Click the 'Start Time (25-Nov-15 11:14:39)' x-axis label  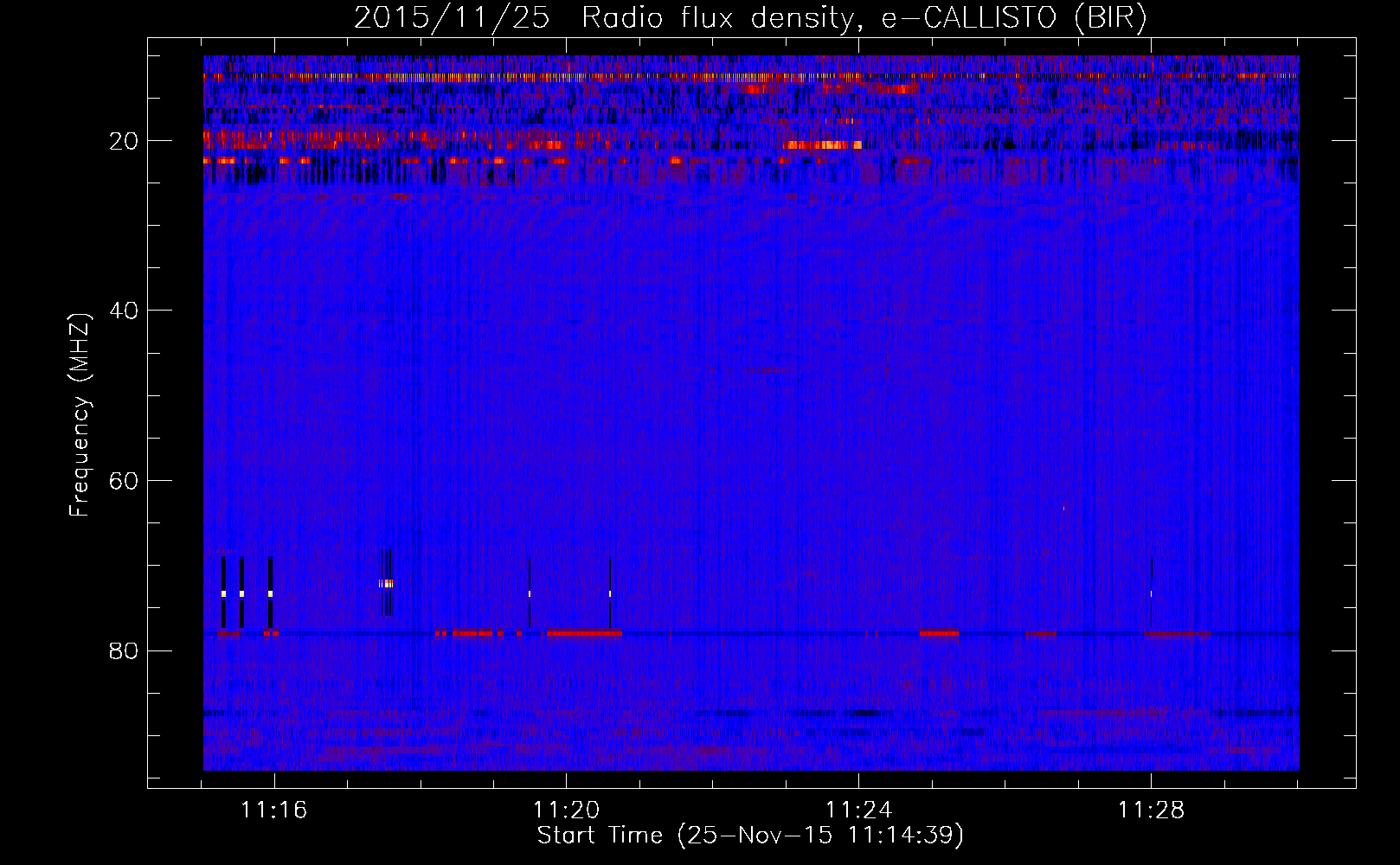click(750, 836)
